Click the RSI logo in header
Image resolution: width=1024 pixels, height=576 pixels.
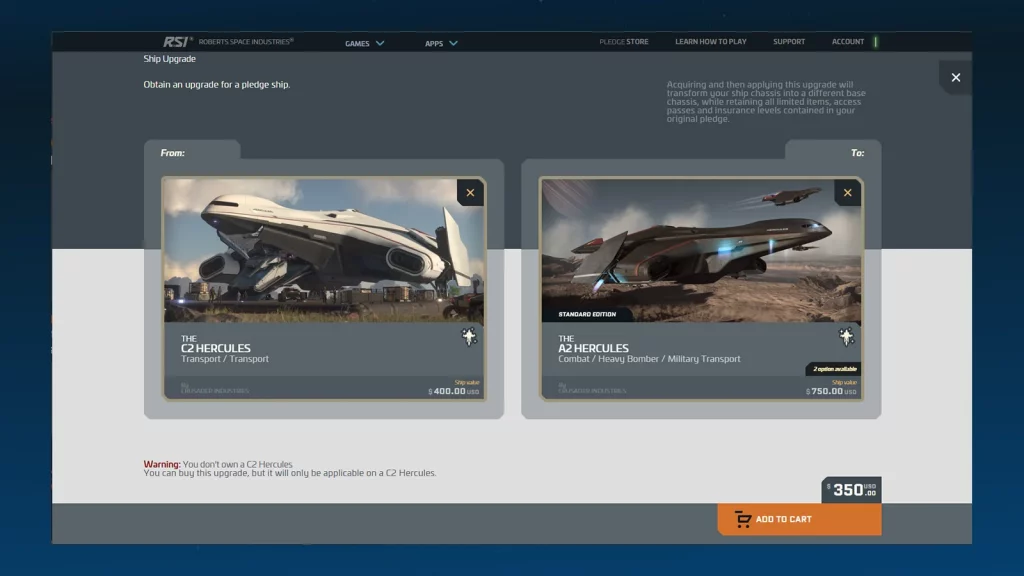pos(178,42)
